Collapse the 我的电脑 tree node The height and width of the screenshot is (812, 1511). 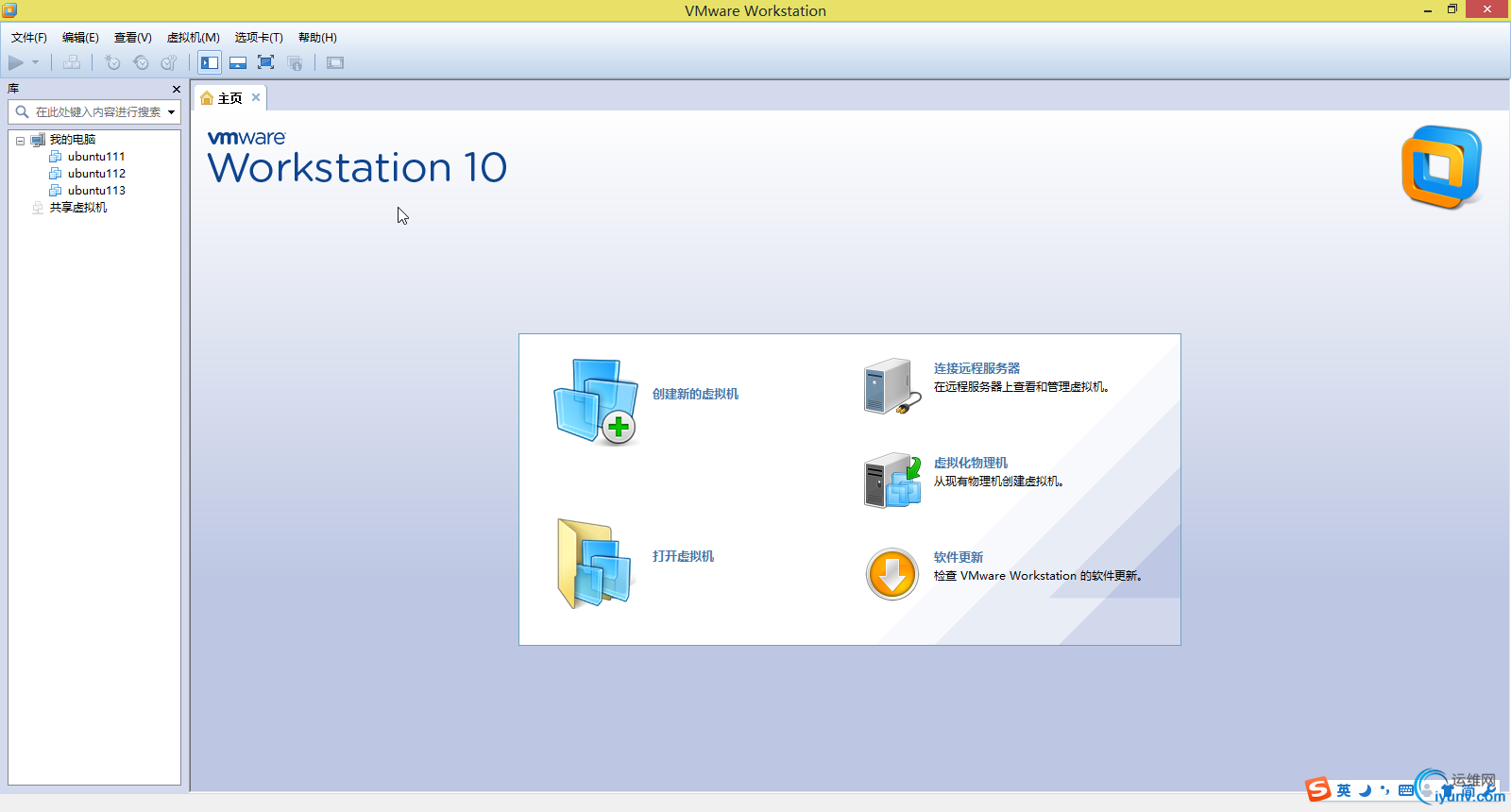click(x=20, y=141)
